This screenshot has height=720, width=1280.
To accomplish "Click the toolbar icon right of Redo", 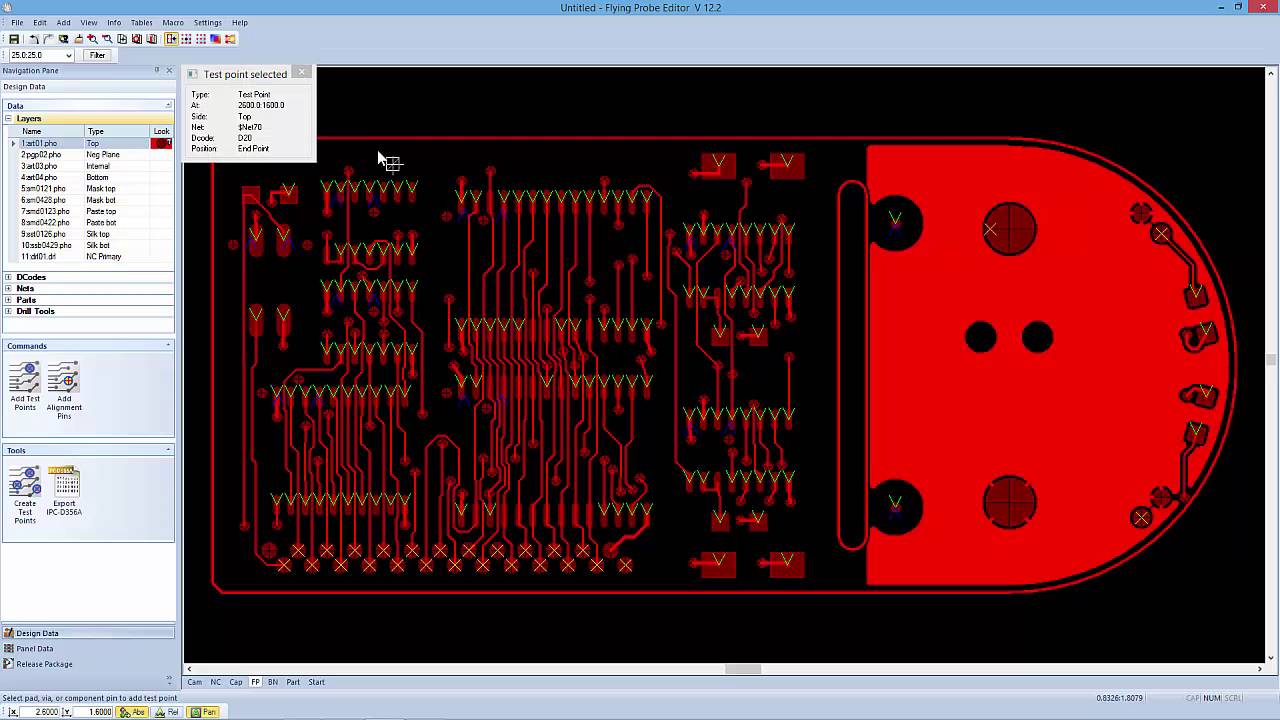I will tap(63, 39).
